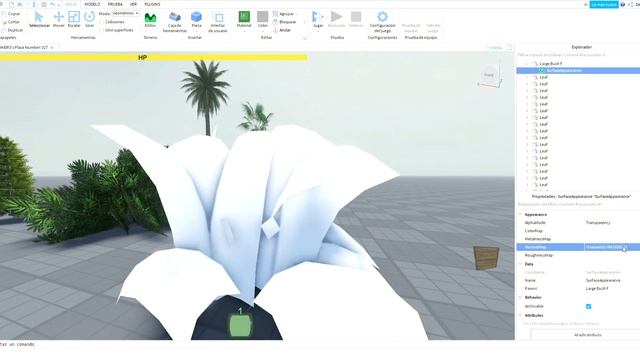Screen dimensions: 640x360
Task: Click the blue button in the title bar
Action: [604, 4]
